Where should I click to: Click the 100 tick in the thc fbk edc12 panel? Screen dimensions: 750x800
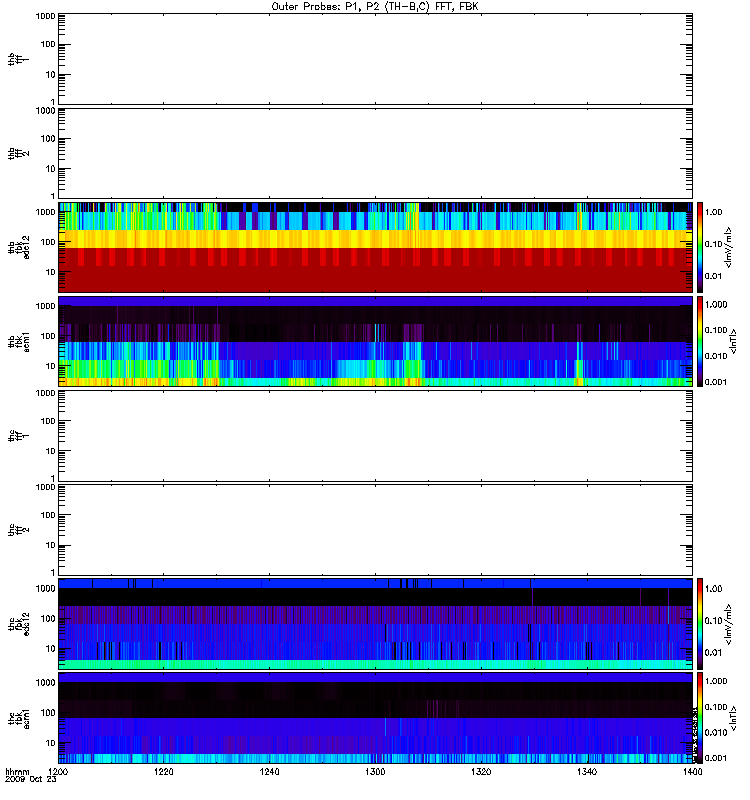(48, 618)
